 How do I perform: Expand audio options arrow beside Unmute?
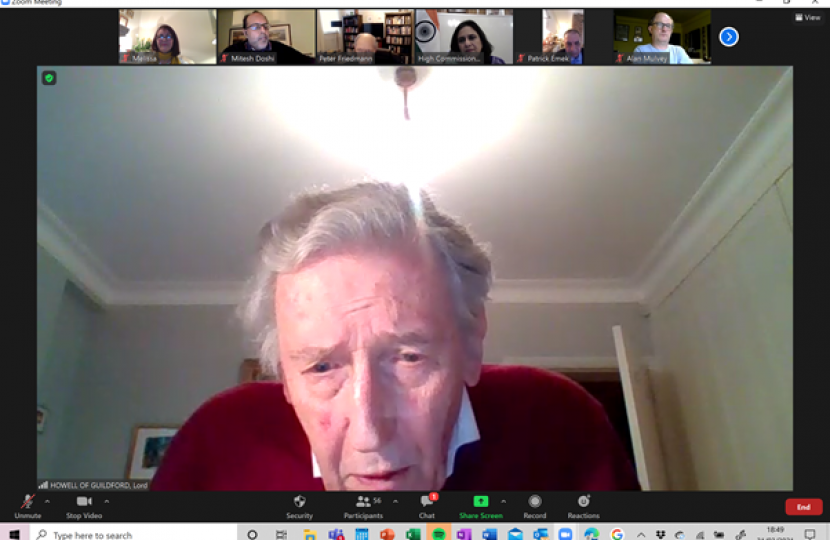coord(47,501)
